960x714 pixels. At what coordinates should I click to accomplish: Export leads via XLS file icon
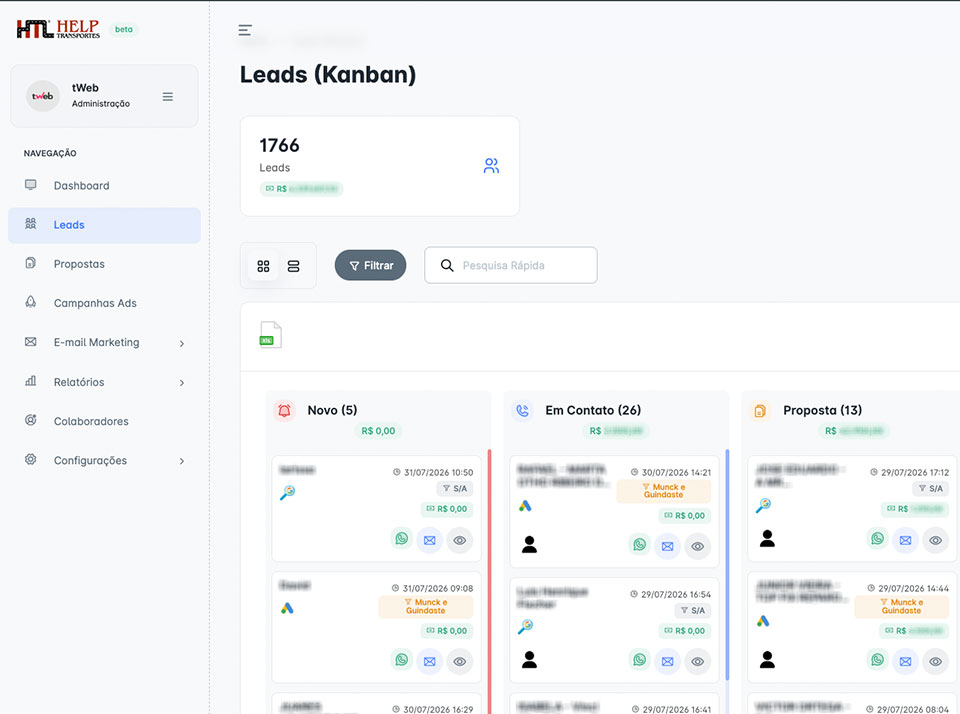point(270,335)
